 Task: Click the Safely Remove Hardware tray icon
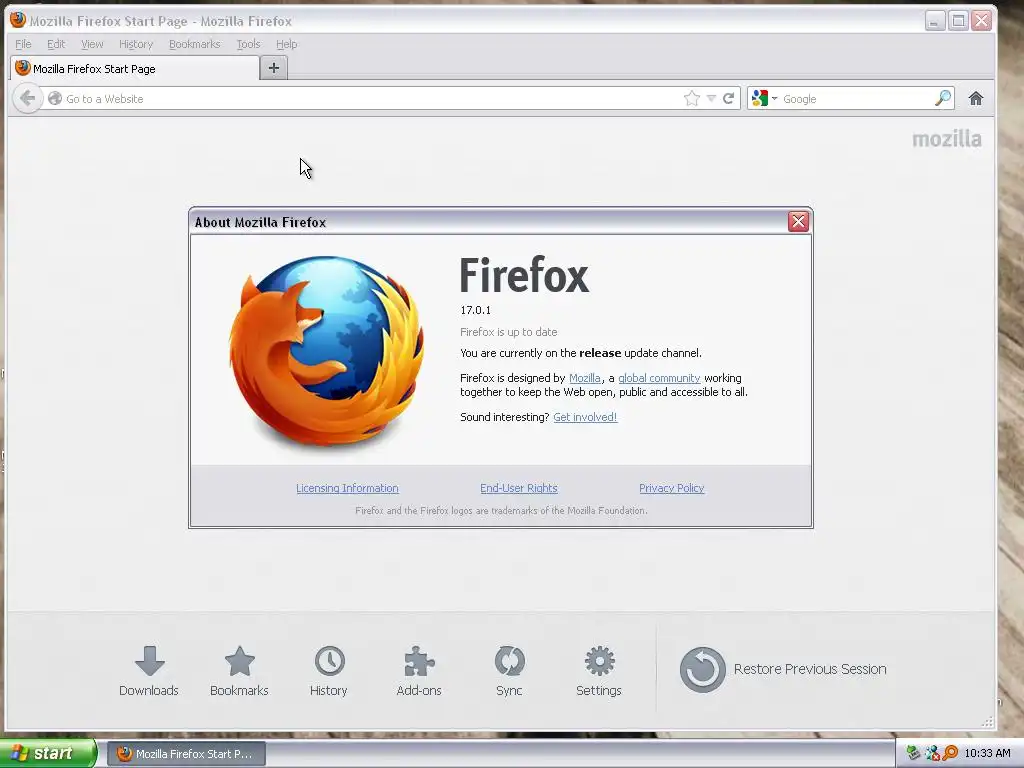913,754
